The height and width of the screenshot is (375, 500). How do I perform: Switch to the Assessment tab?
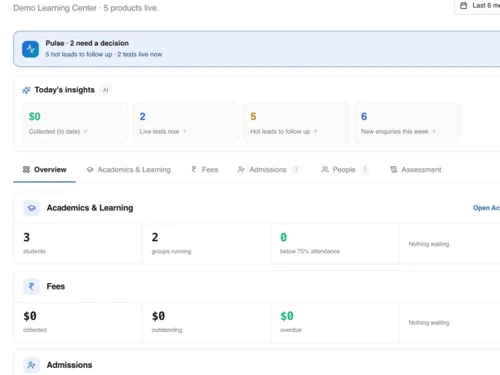tap(416, 170)
